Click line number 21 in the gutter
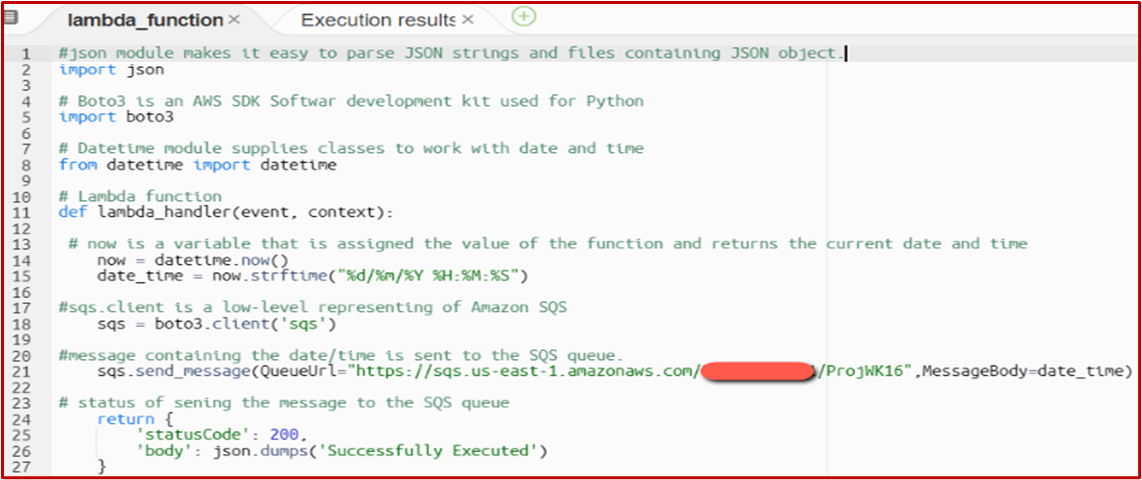1142x480 pixels. 23,371
